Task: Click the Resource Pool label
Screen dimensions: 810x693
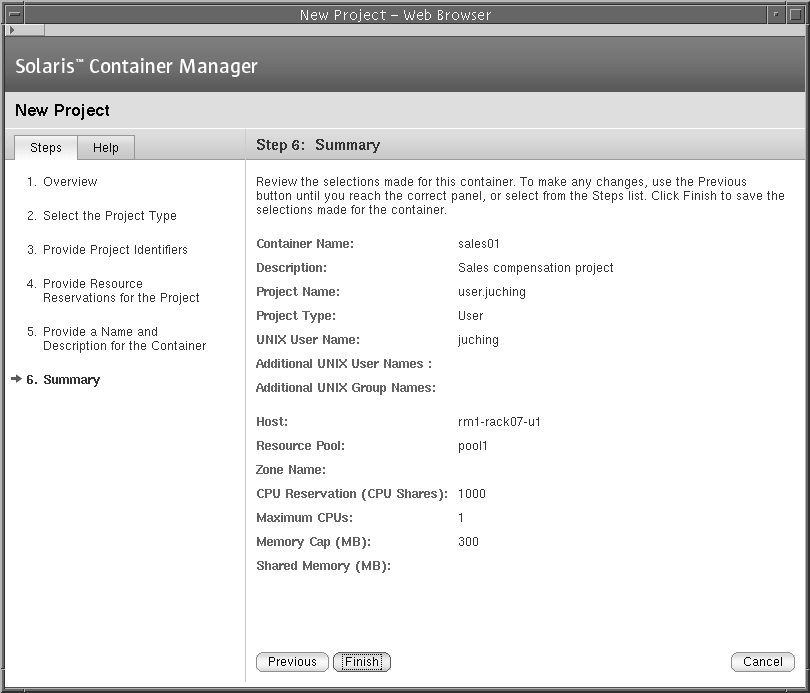Action: [300, 446]
